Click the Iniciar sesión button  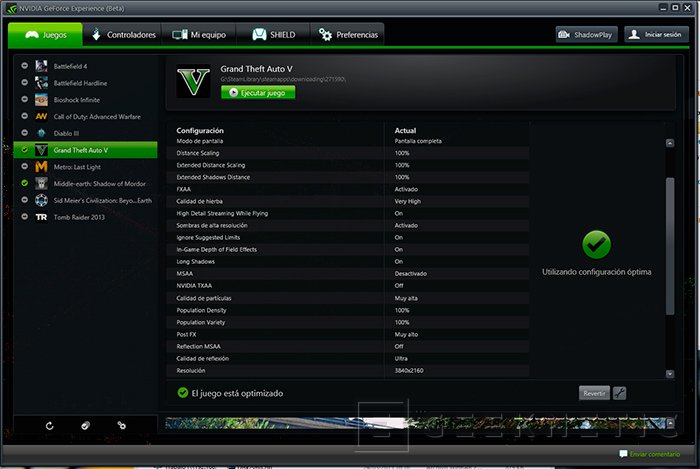657,35
